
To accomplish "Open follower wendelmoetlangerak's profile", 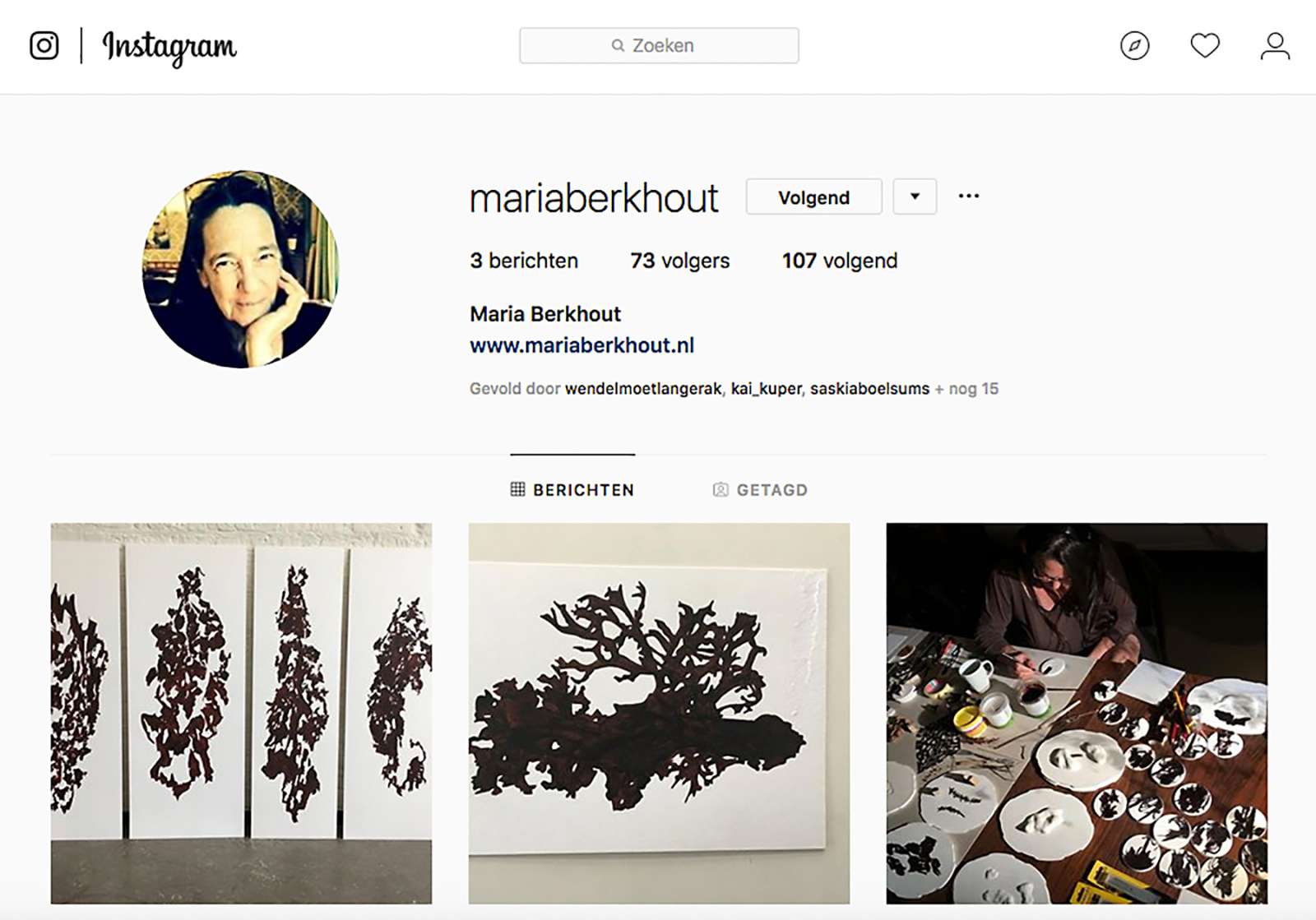I will tap(643, 389).
